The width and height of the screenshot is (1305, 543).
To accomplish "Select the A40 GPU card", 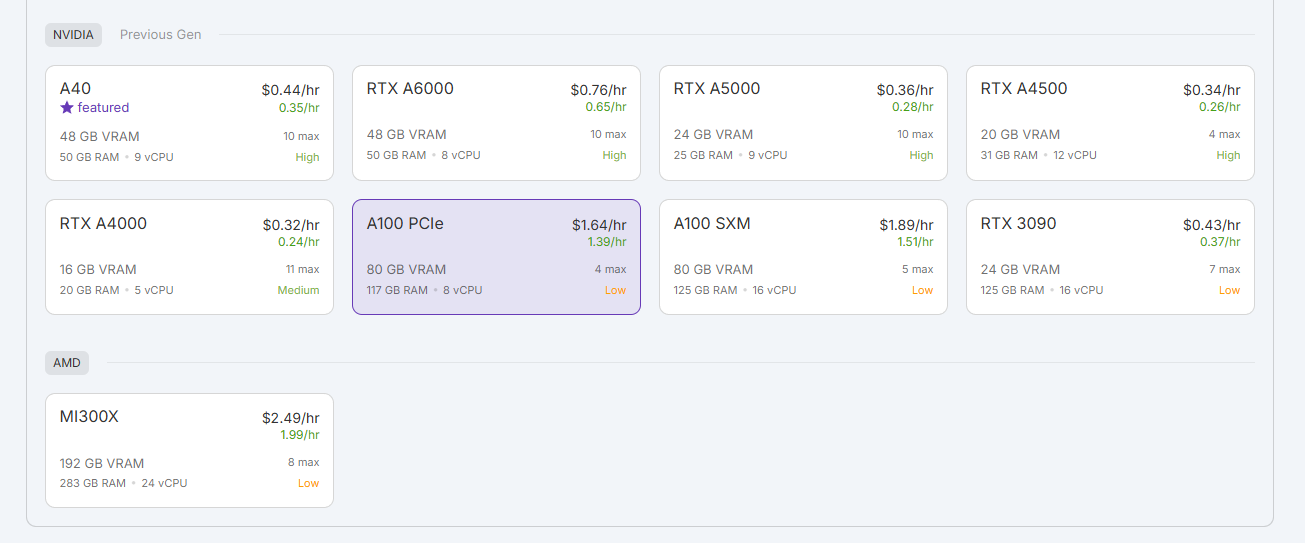I will (189, 123).
